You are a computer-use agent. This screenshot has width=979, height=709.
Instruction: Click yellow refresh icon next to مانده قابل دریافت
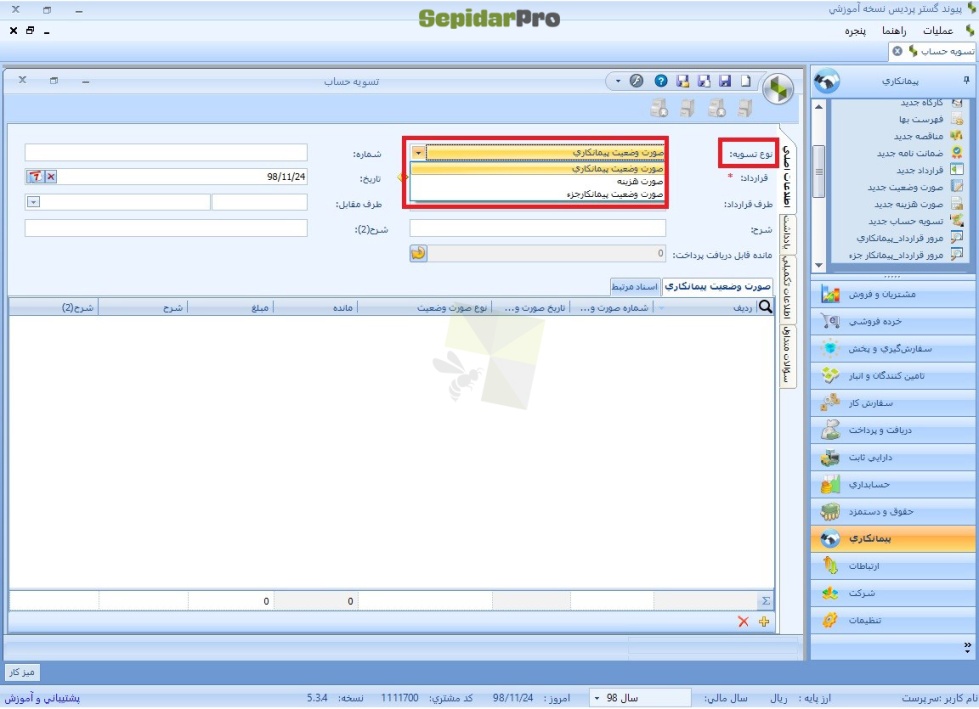click(418, 253)
